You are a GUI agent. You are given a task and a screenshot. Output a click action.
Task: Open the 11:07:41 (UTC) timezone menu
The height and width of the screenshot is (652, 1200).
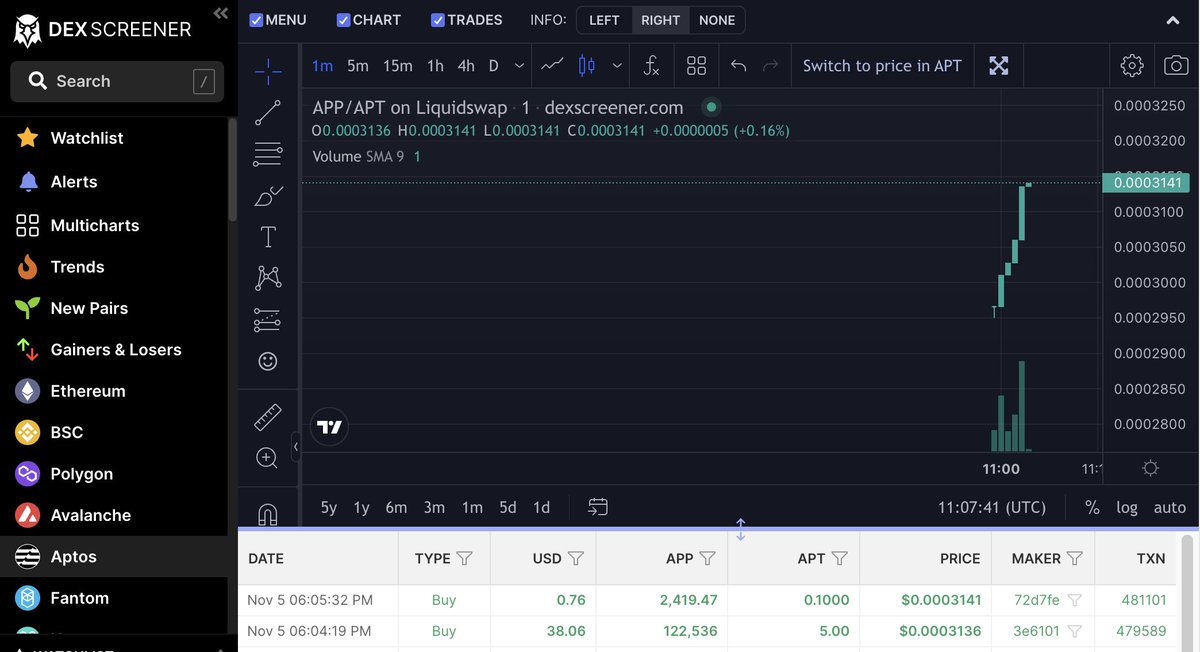click(992, 507)
